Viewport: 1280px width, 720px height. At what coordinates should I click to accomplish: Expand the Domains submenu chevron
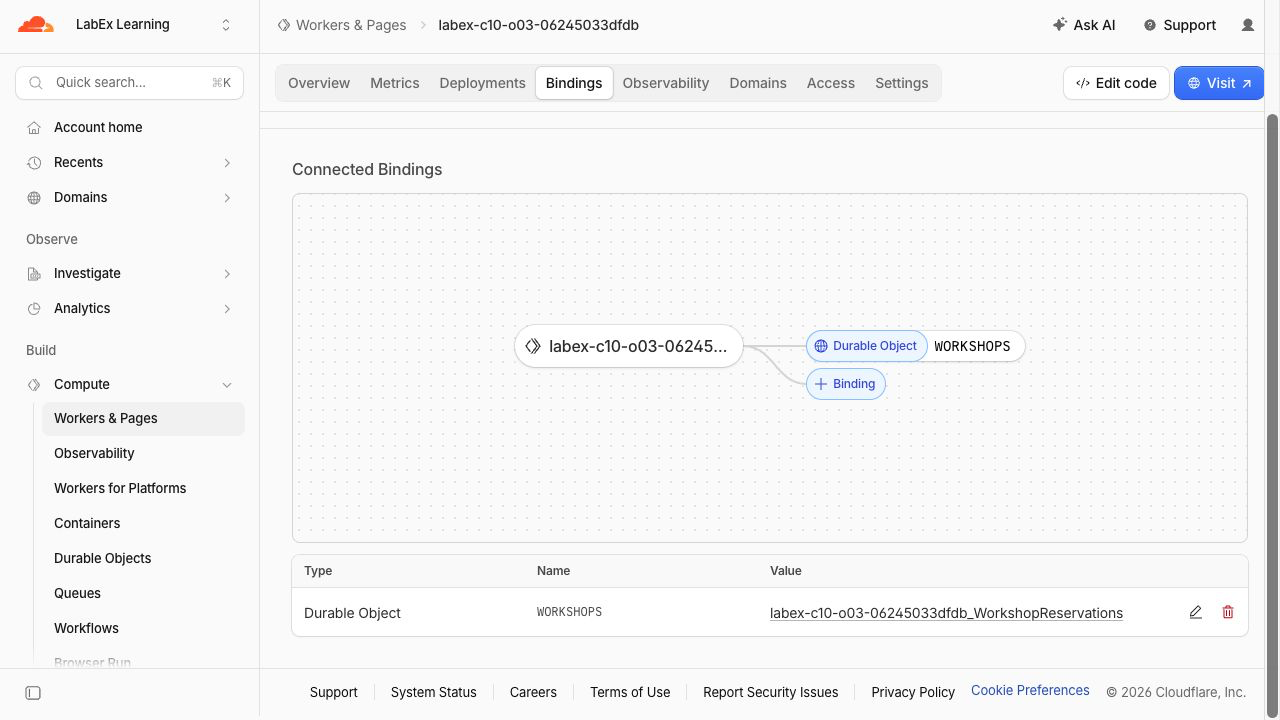(227, 198)
